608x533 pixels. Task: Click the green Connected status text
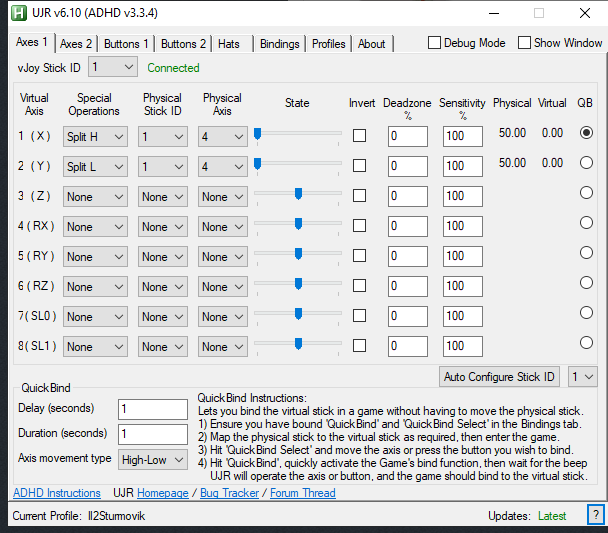point(173,68)
